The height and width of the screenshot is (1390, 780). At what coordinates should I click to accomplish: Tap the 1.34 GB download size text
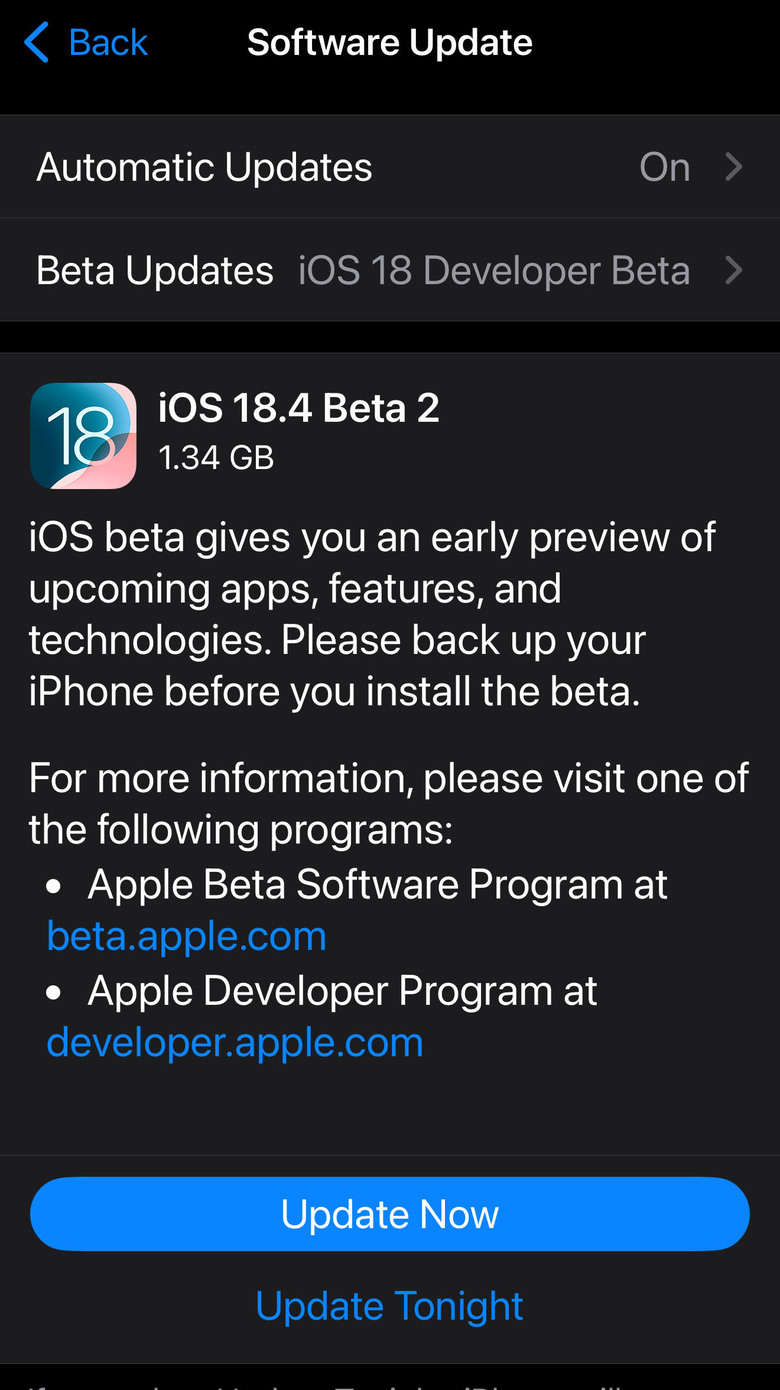point(216,457)
